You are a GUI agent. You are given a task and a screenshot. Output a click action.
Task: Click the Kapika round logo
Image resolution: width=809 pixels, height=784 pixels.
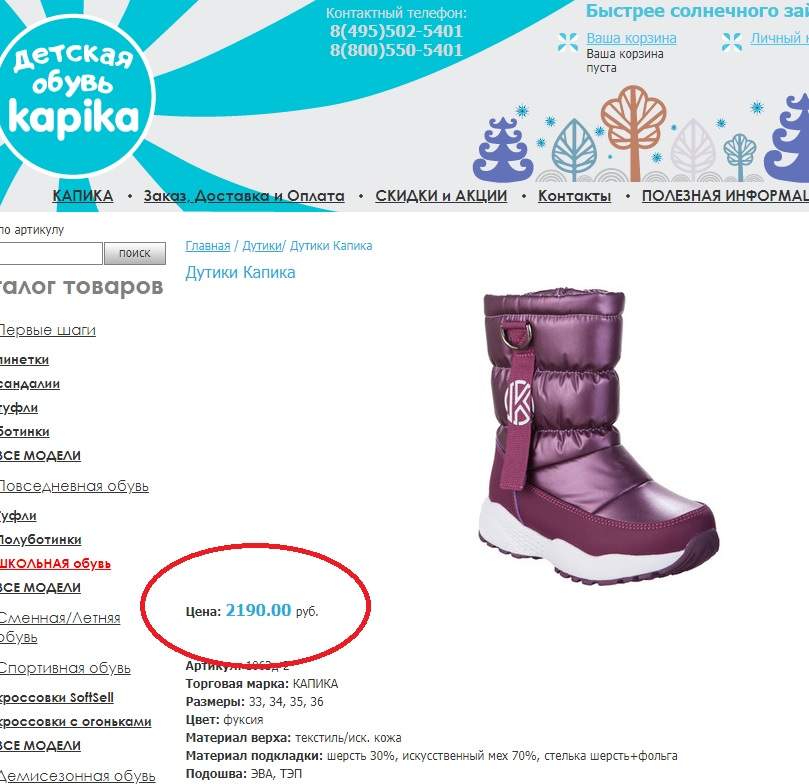coord(74,95)
